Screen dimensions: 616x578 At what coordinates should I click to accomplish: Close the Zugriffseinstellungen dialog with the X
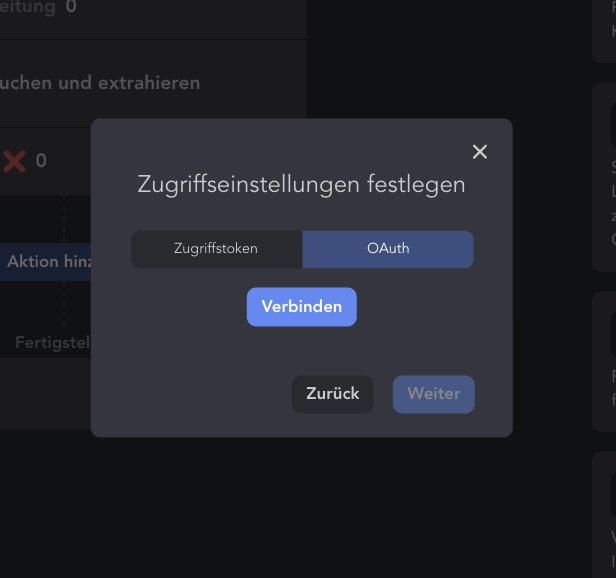(480, 152)
